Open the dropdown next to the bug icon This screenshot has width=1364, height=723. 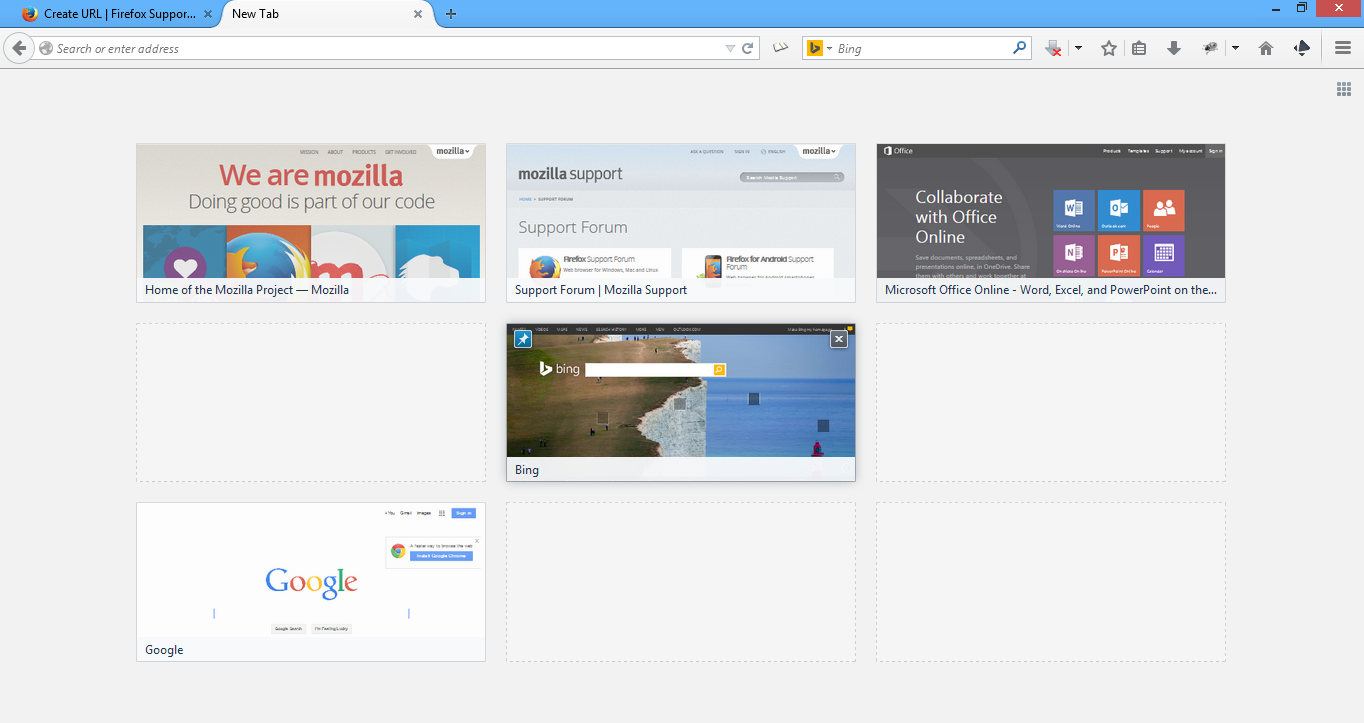(1235, 48)
